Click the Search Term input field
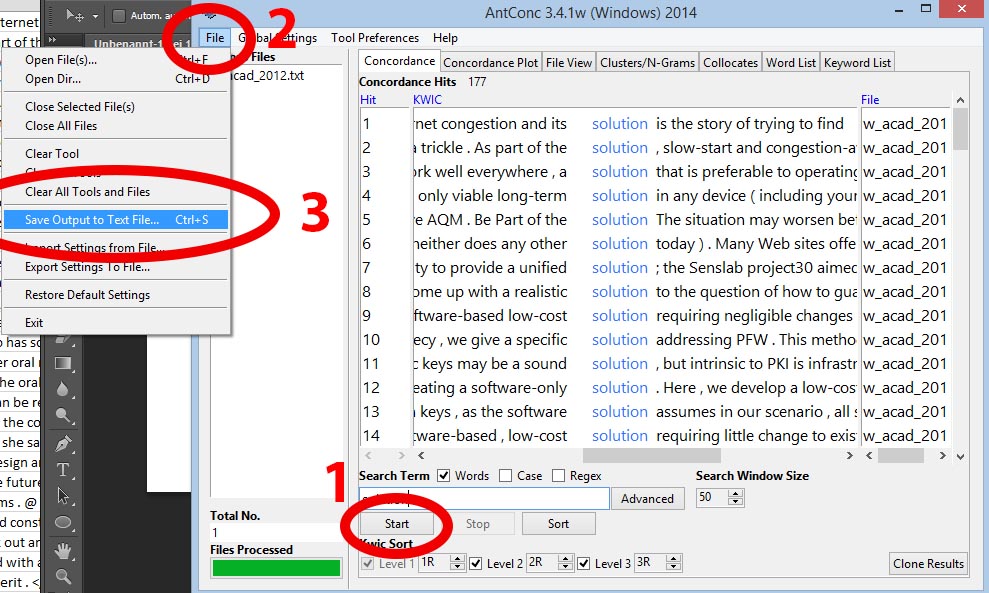 pos(484,498)
